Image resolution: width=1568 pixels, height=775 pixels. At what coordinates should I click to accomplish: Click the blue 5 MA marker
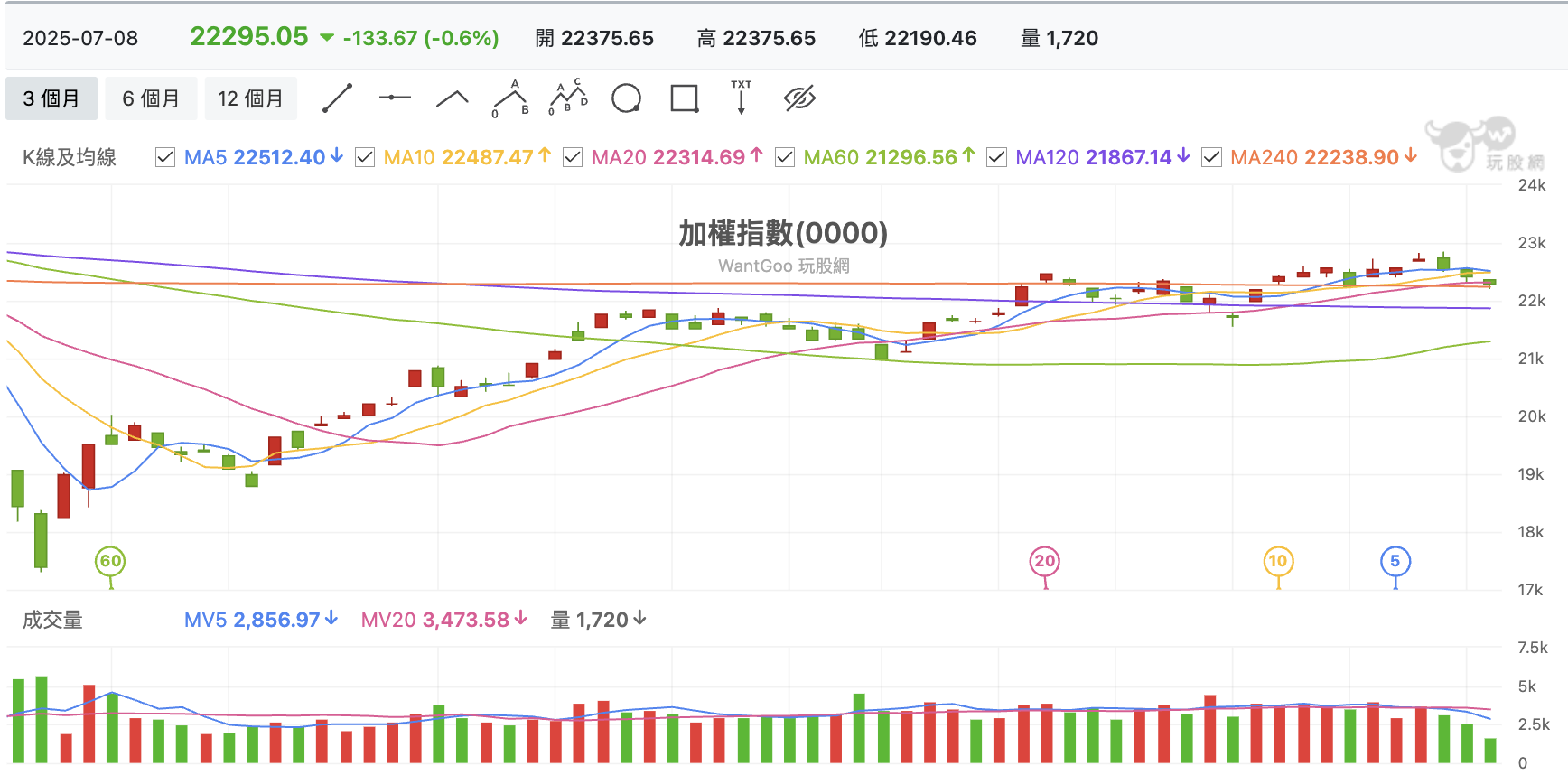(1395, 561)
